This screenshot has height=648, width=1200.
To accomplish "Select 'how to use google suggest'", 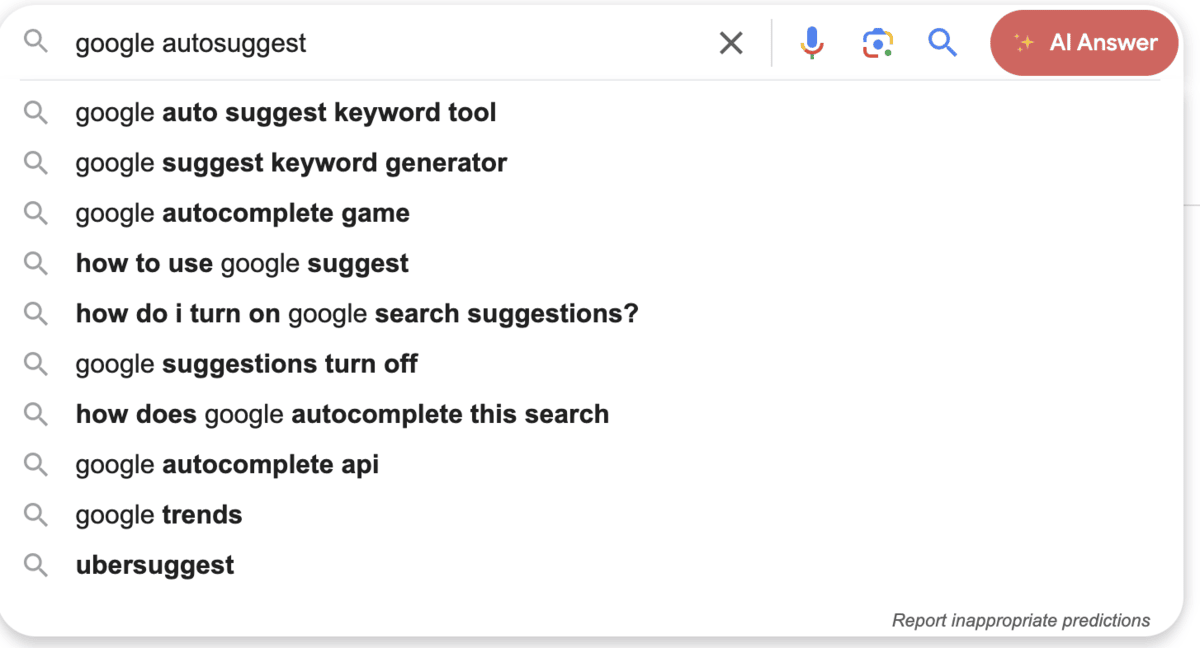I will pos(242,264).
